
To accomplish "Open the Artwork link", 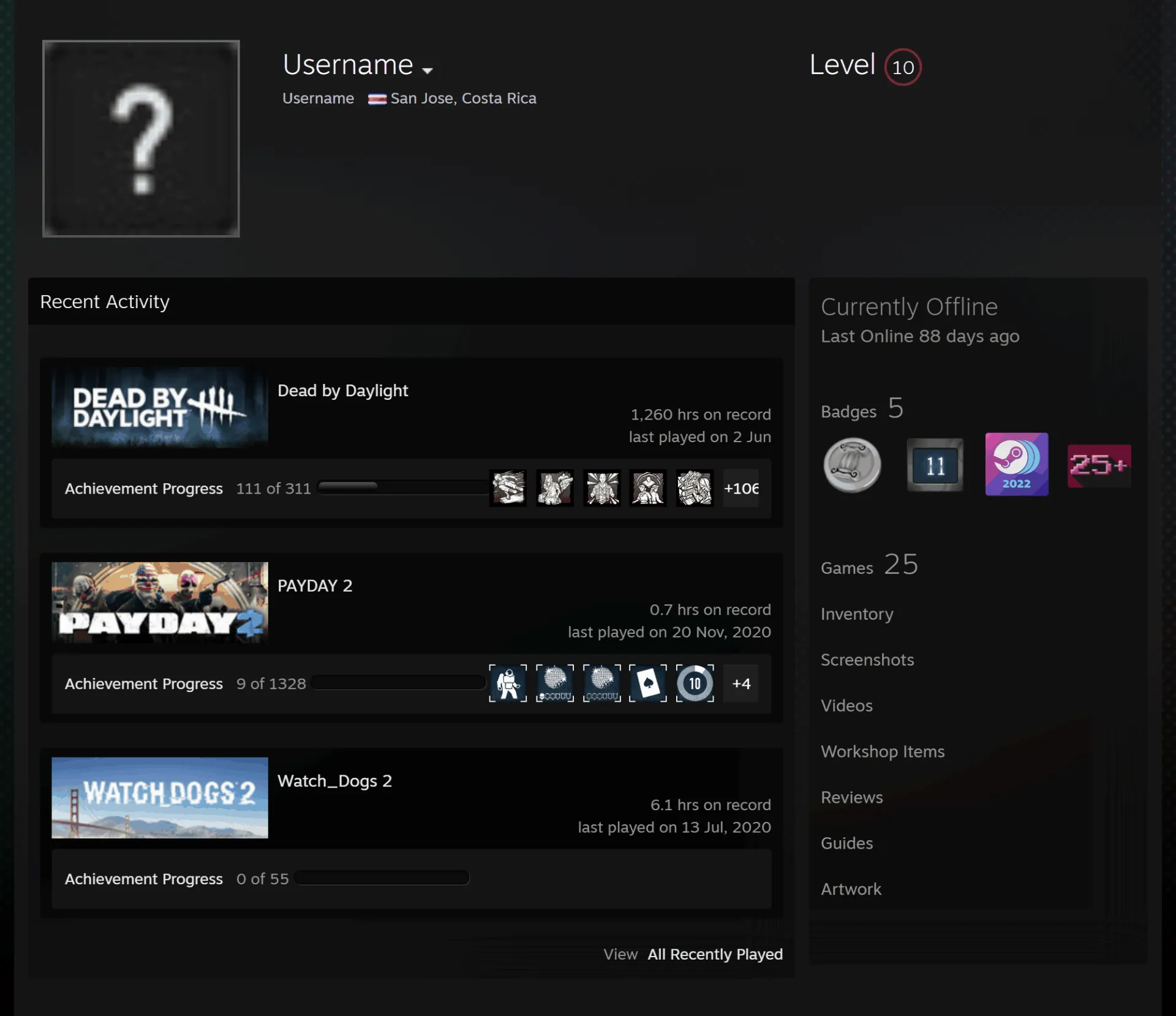I will tap(851, 889).
